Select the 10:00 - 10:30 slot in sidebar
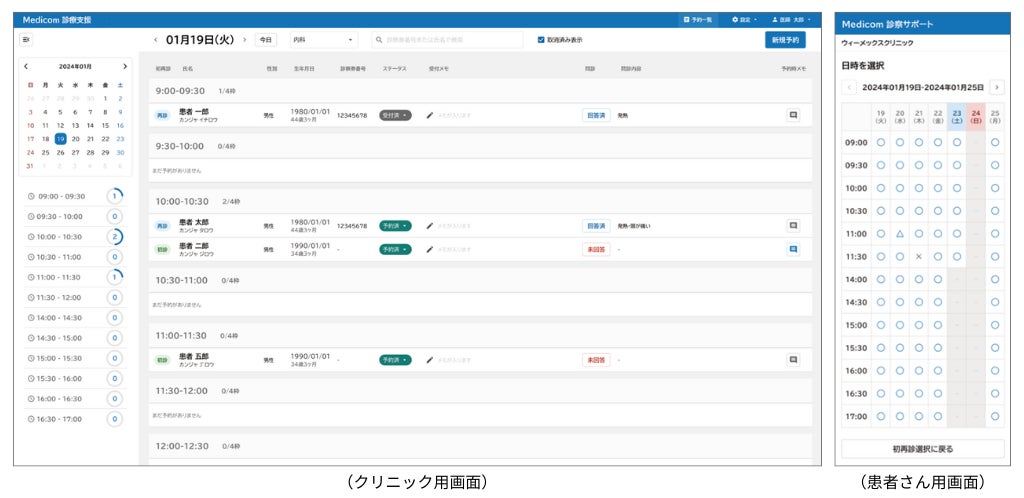This screenshot has height=498, width=1024. click(75, 236)
